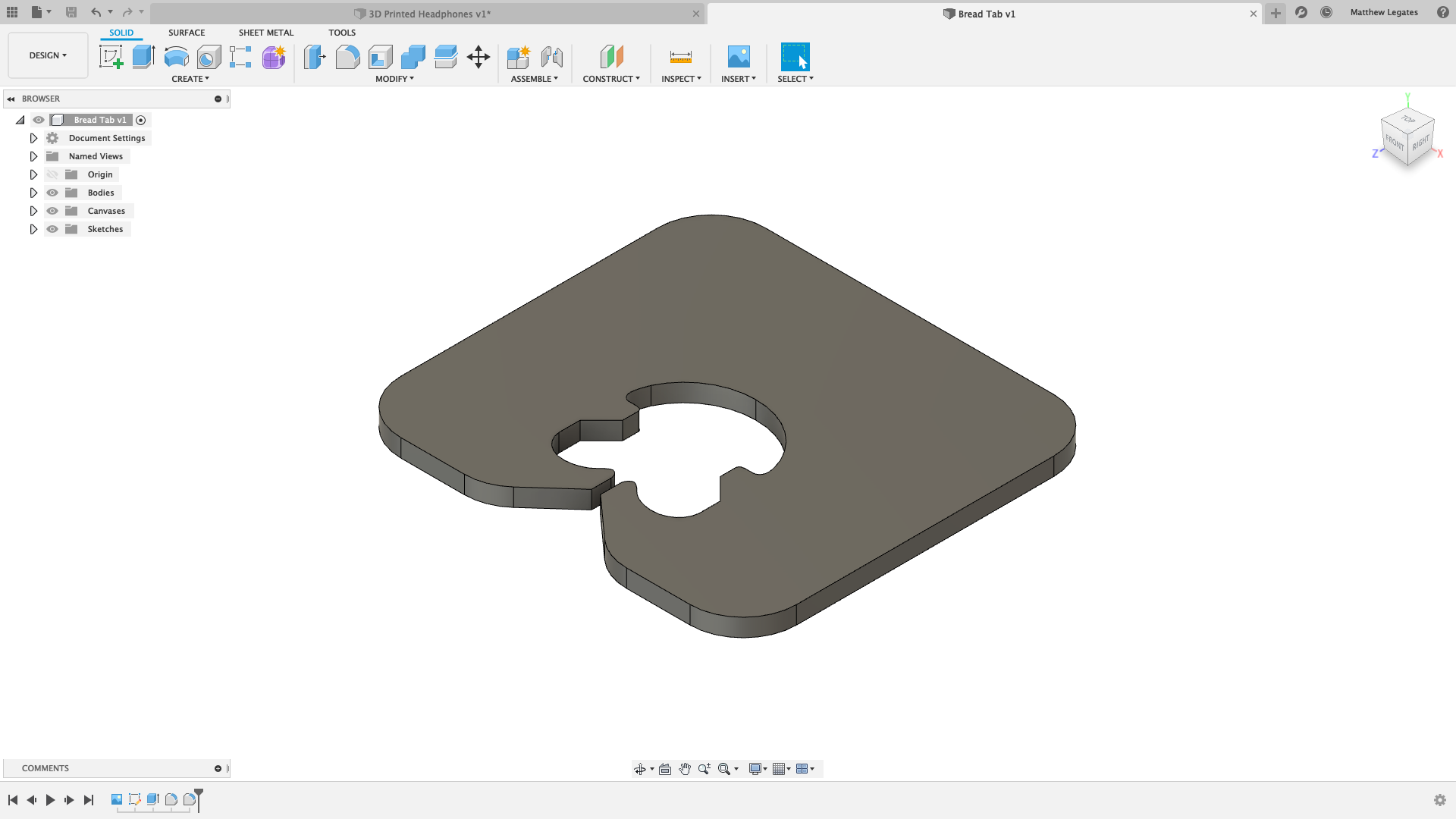This screenshot has width=1456, height=819.
Task: Hide the Canvases folder
Action: tap(52, 211)
